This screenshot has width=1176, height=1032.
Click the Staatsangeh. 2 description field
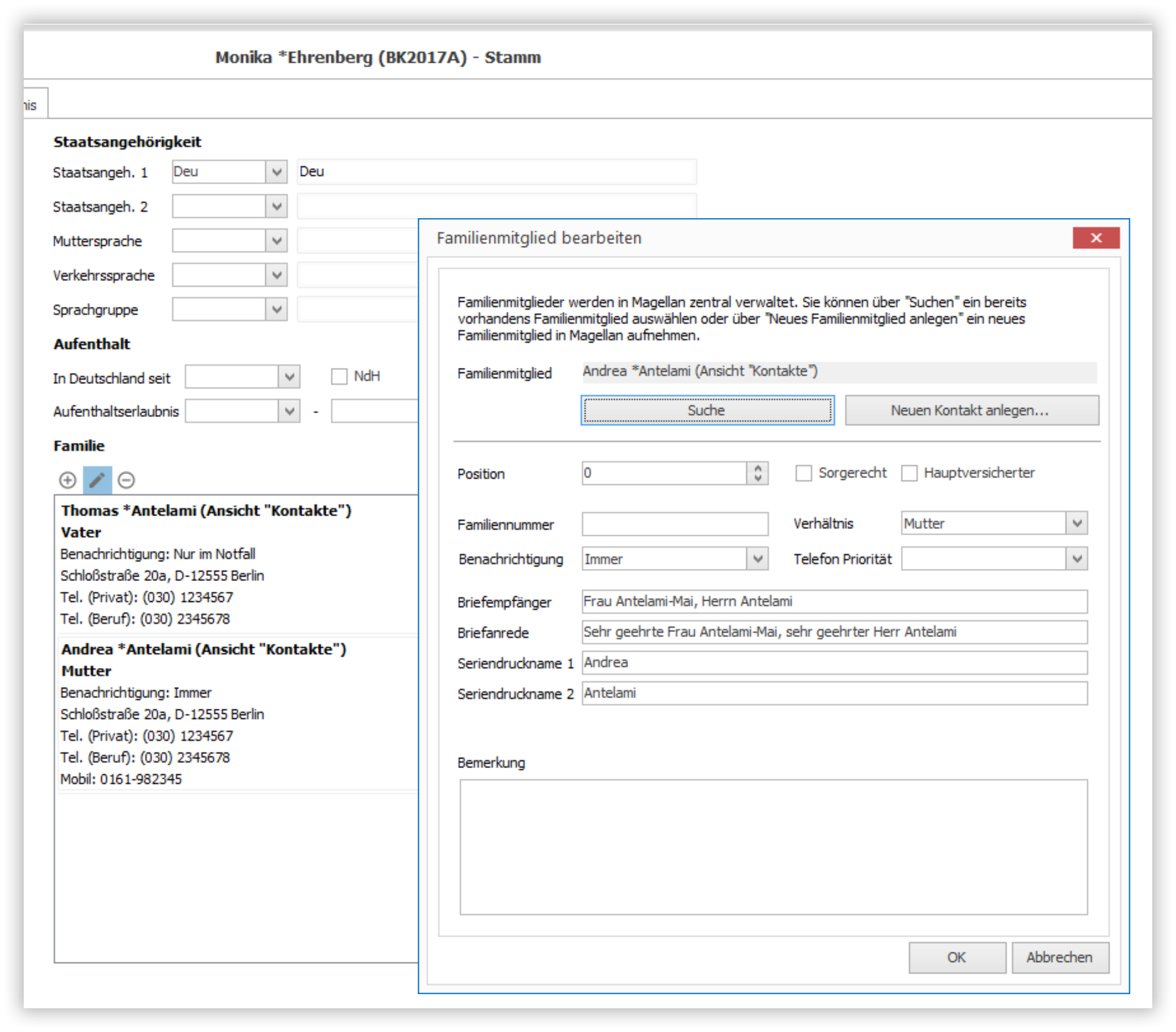[x=496, y=206]
